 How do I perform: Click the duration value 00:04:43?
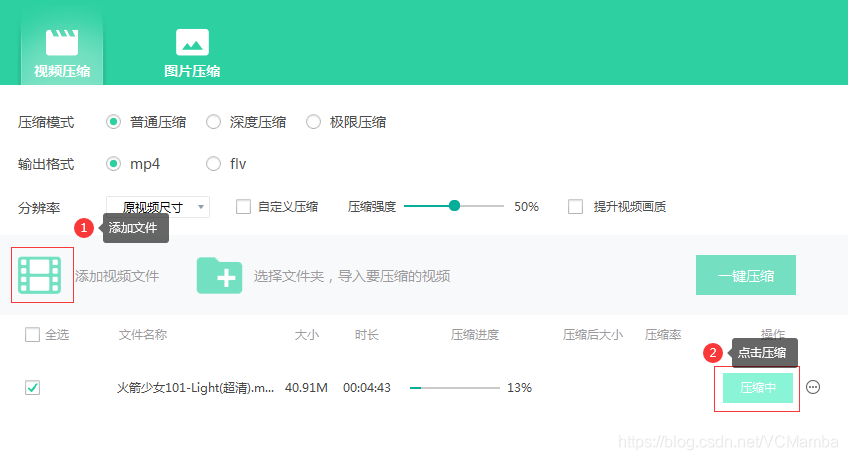click(x=367, y=388)
